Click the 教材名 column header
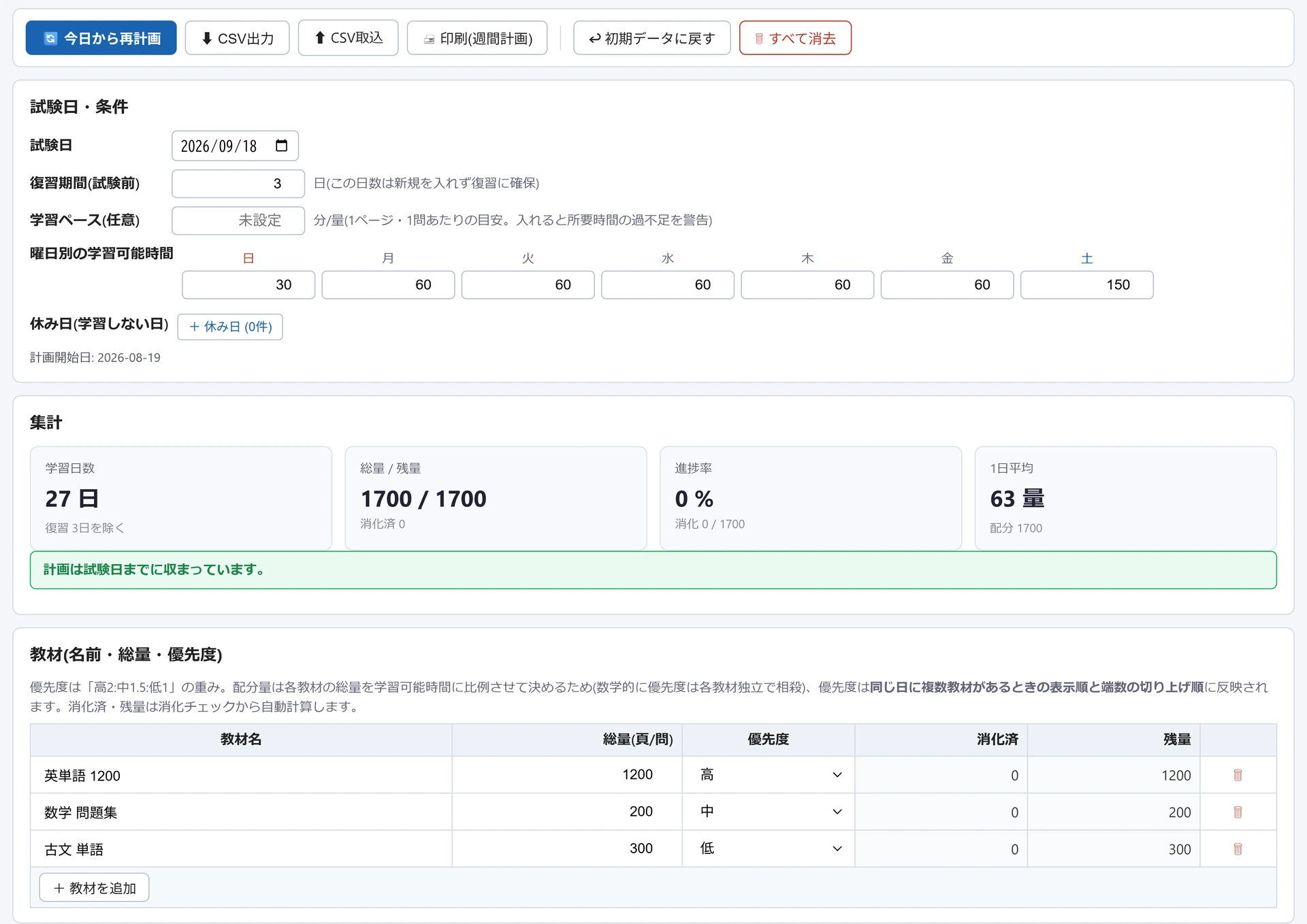 tap(241, 740)
